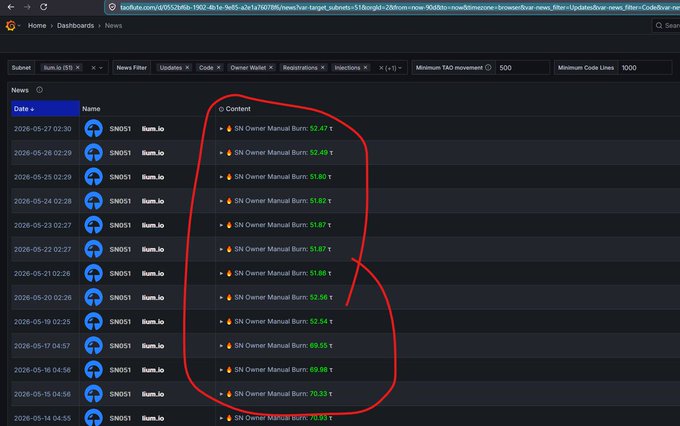Click the News panel info icon
Screen dimensions: 680x426
tap(39, 90)
